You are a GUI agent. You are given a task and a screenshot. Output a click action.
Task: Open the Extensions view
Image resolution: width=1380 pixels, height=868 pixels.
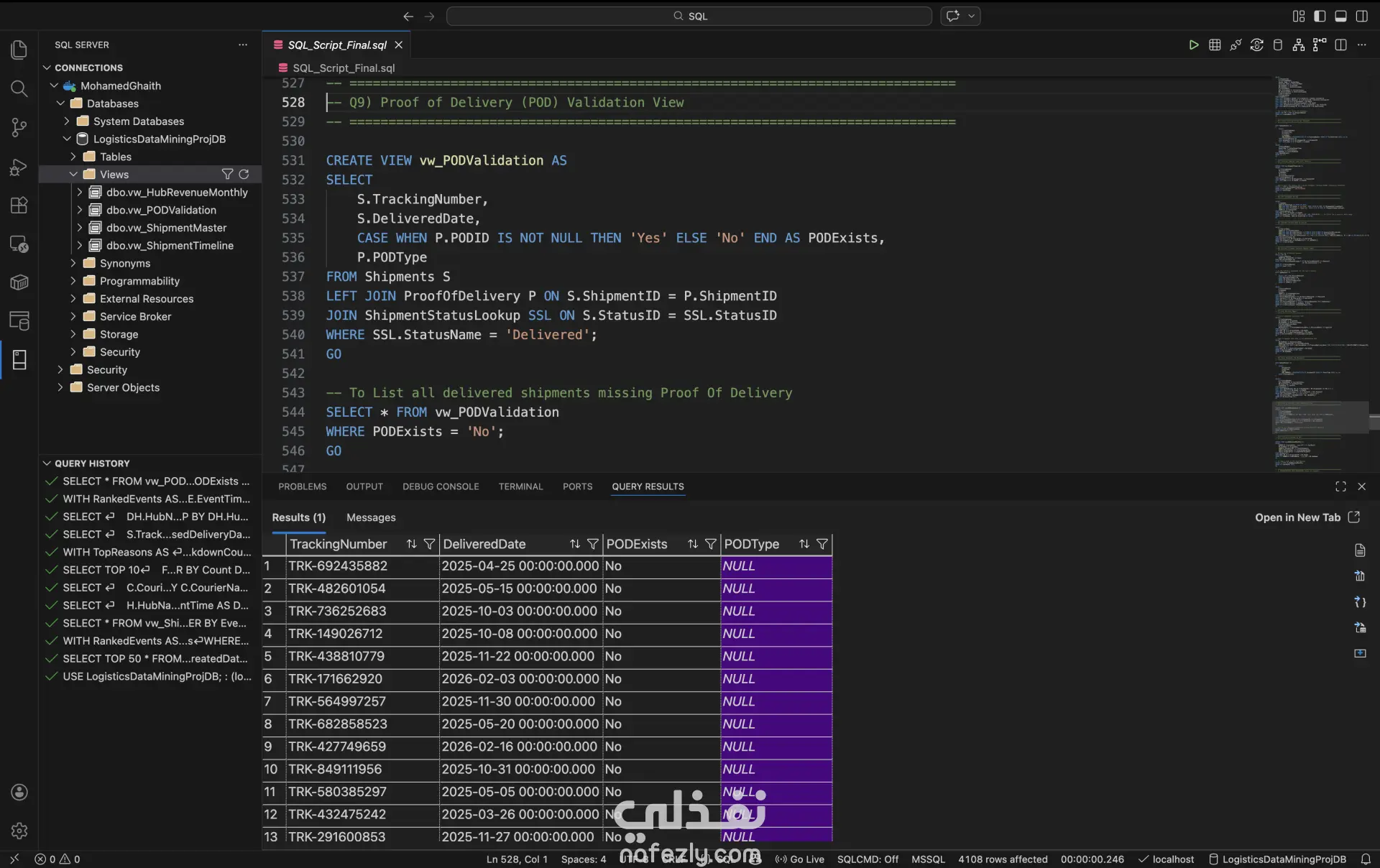(19, 206)
